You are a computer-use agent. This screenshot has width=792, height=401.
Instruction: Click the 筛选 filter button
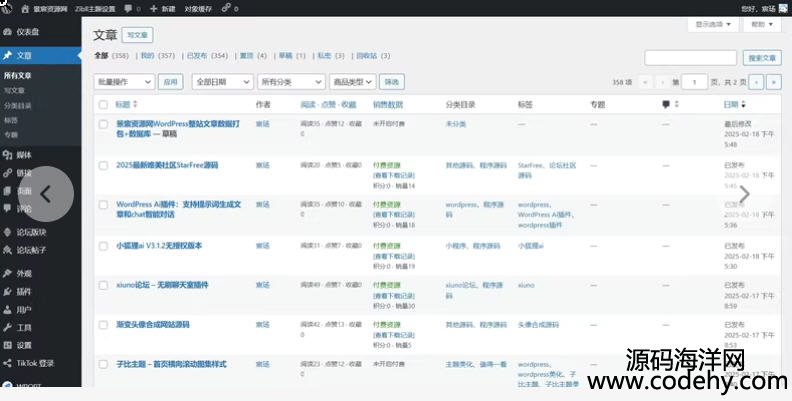tap(392, 82)
